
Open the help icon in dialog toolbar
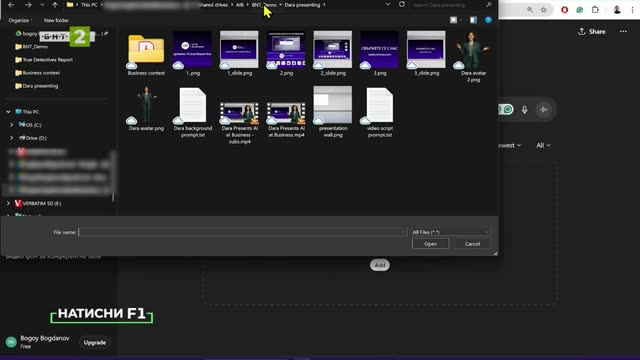click(x=488, y=20)
